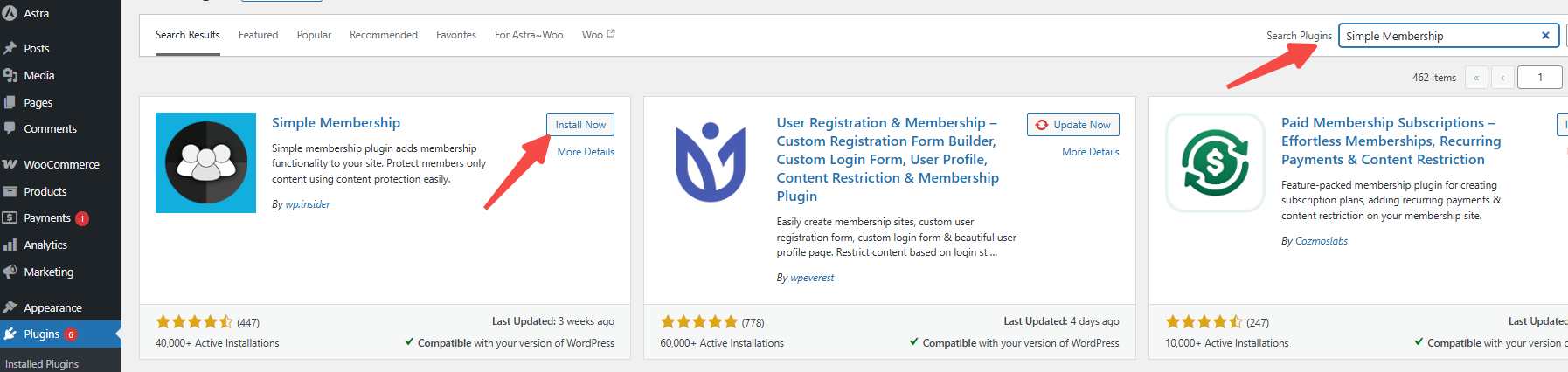Click the Simple Membership plugin icon
The width and height of the screenshot is (1568, 372).
click(x=205, y=162)
